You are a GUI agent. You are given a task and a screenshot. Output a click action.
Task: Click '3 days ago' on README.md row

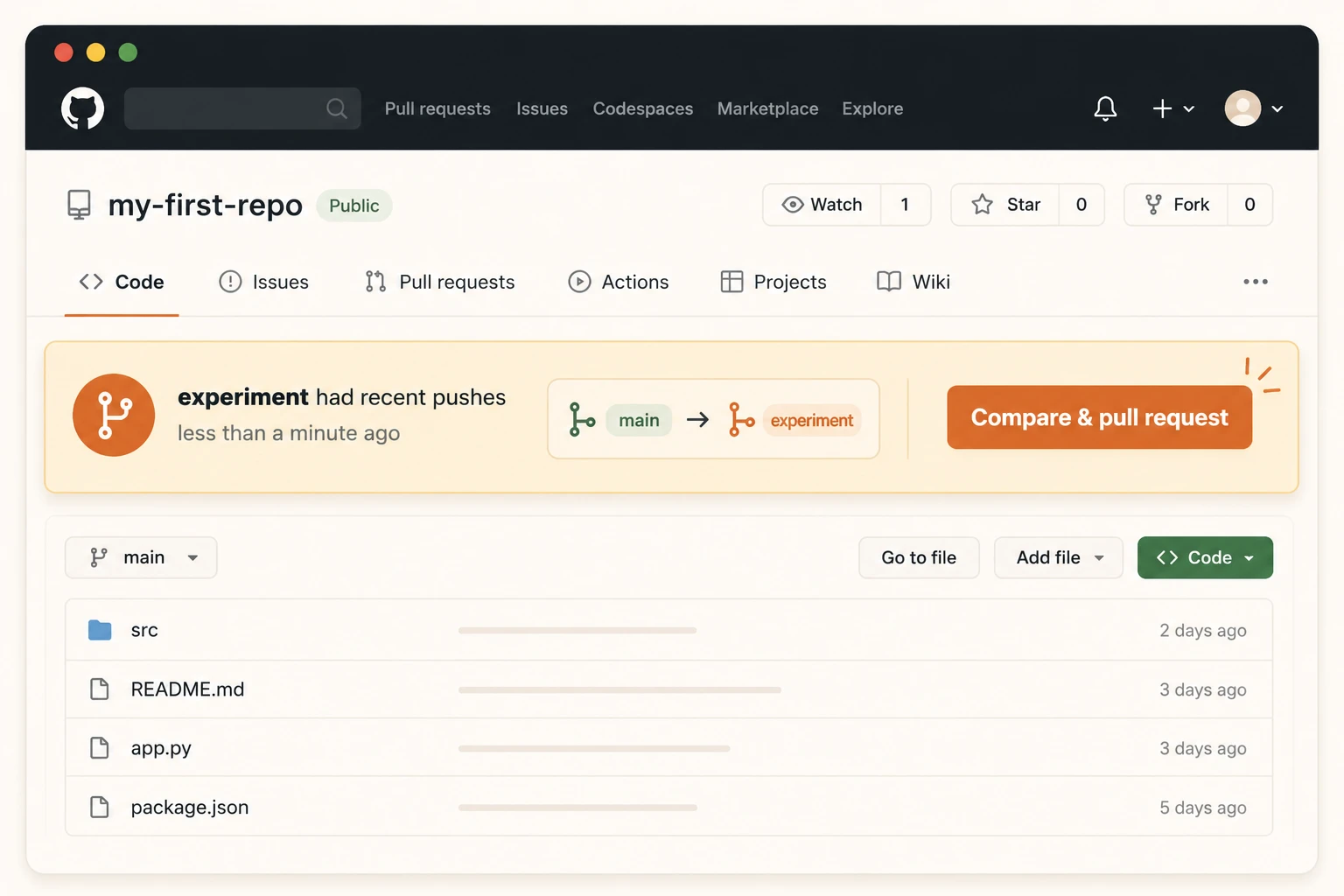[x=1203, y=689]
